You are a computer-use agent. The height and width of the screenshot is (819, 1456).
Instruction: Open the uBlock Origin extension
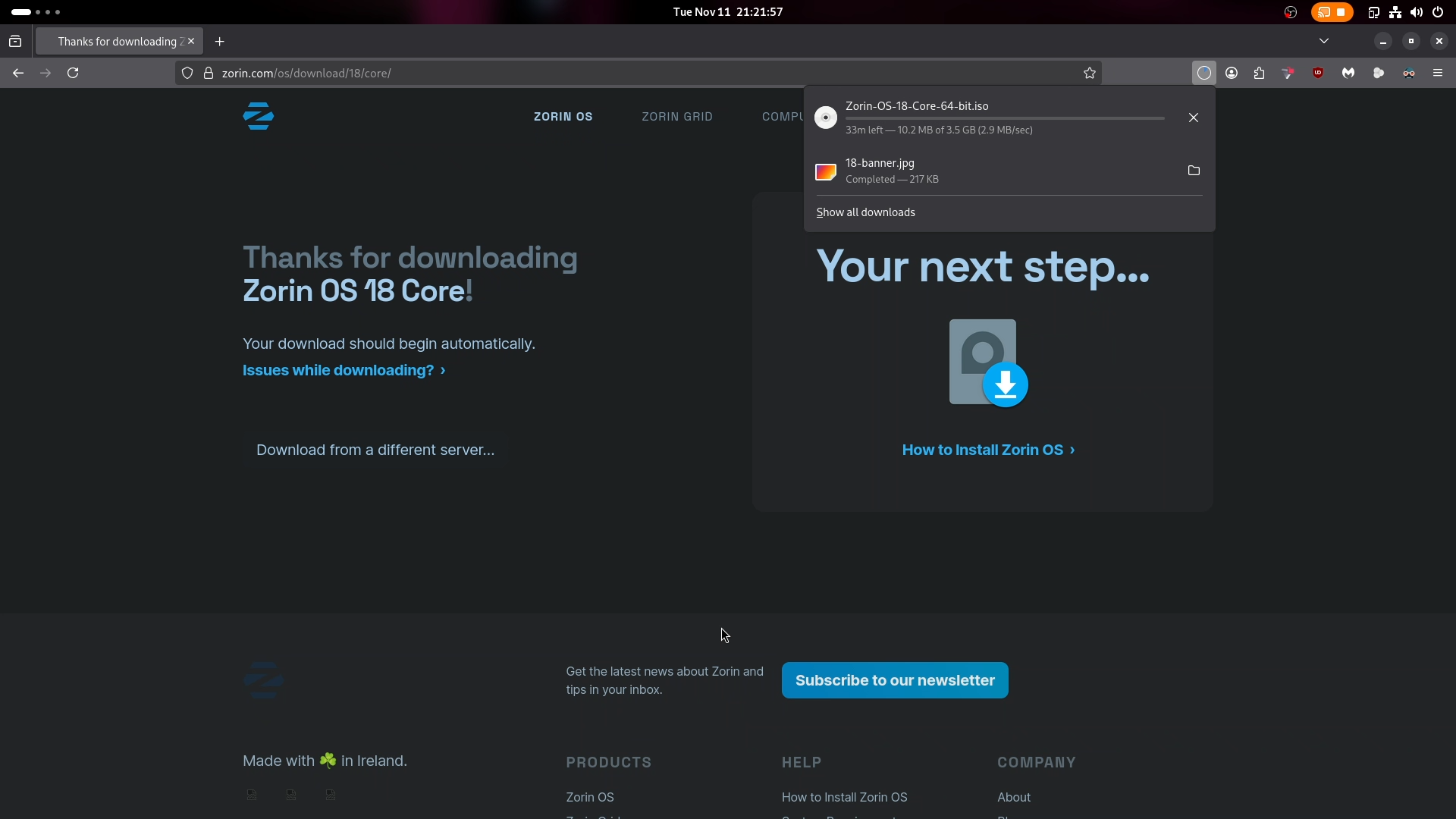coord(1318,73)
